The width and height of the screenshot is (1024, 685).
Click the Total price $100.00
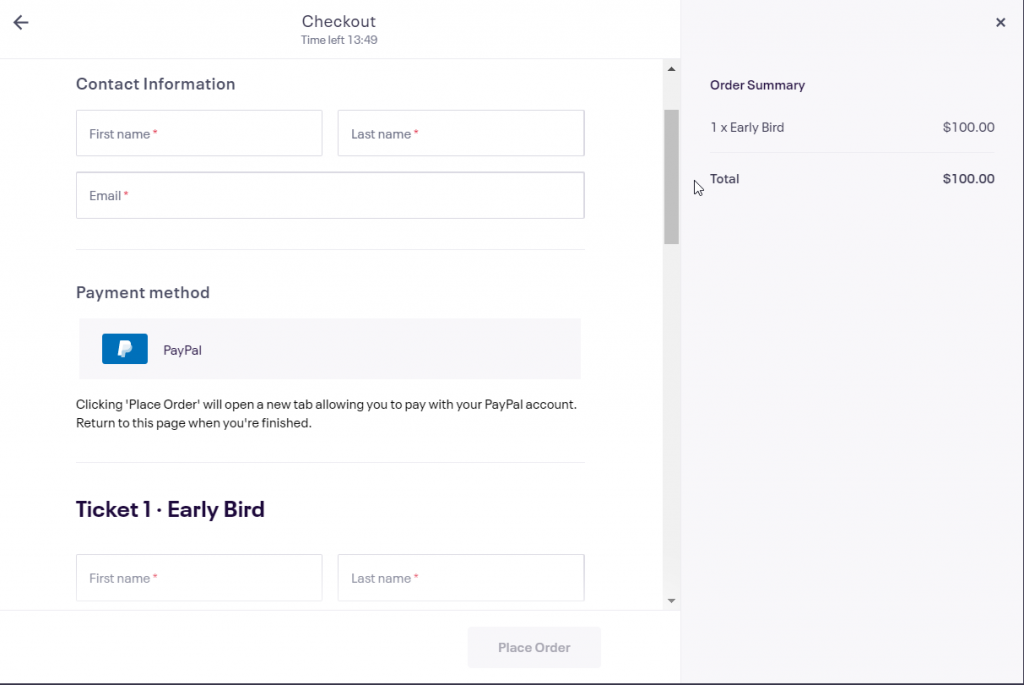968,179
